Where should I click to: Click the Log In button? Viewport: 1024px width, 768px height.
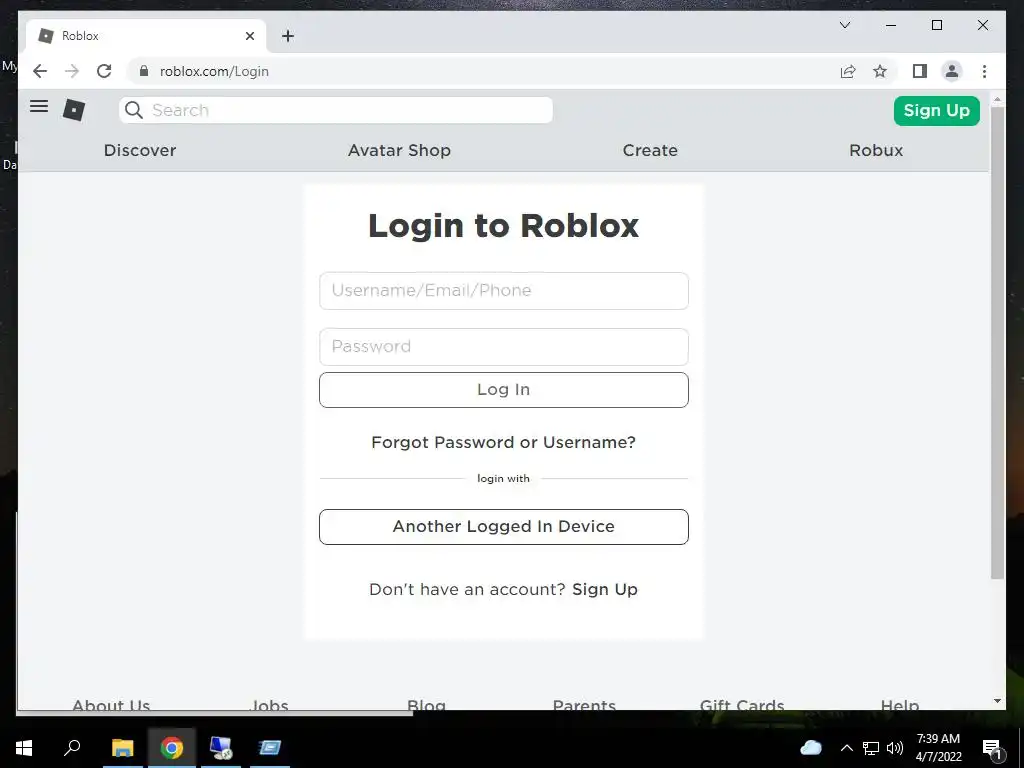click(504, 390)
